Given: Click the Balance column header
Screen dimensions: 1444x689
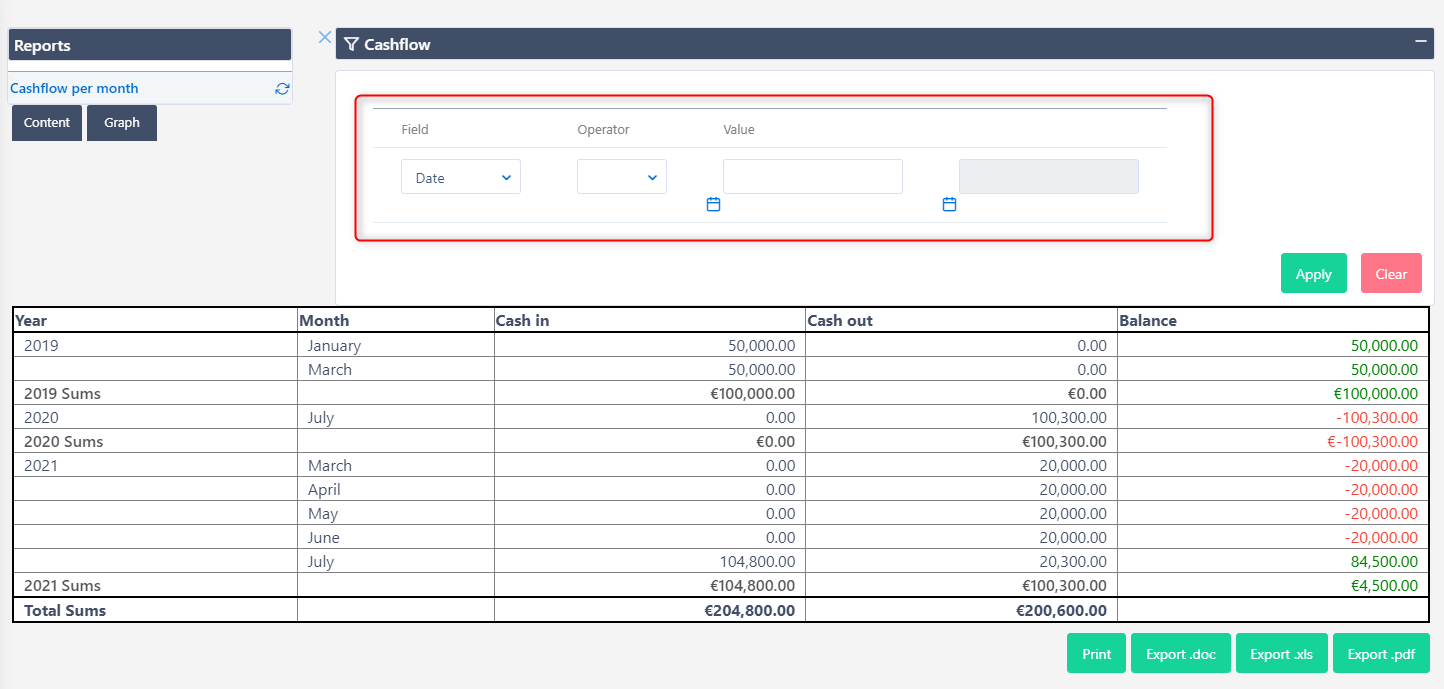Looking at the screenshot, I should click(1148, 321).
